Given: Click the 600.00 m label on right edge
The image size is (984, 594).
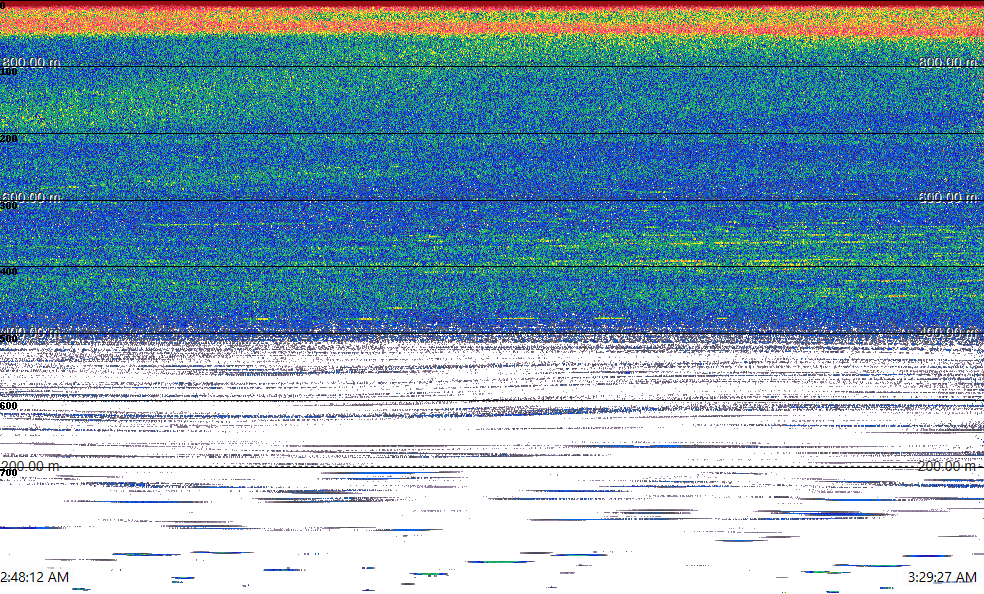Looking at the screenshot, I should pyautogui.click(x=948, y=197).
